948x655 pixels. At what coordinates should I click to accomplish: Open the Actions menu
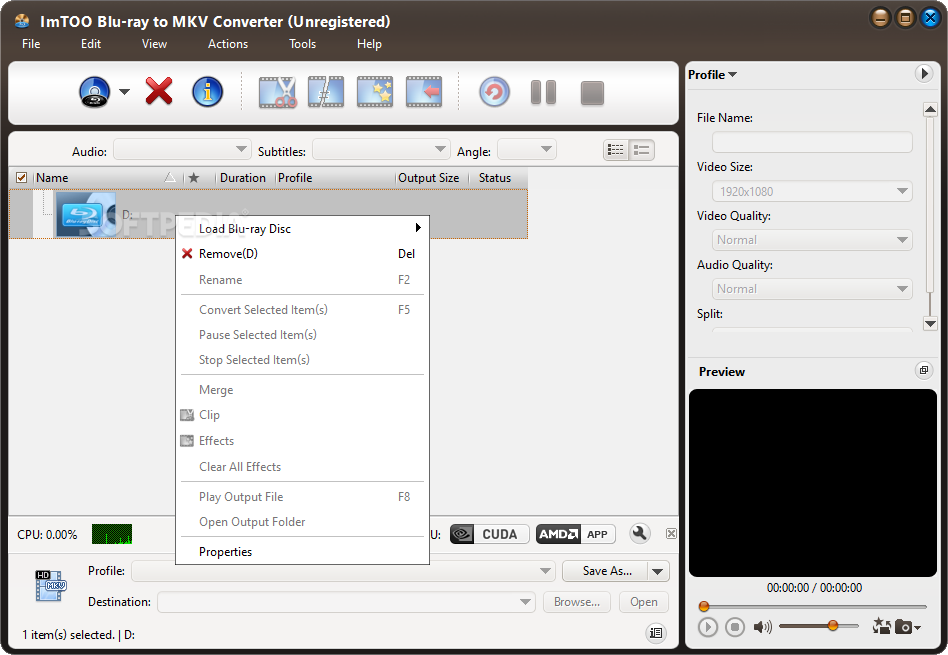(x=228, y=44)
